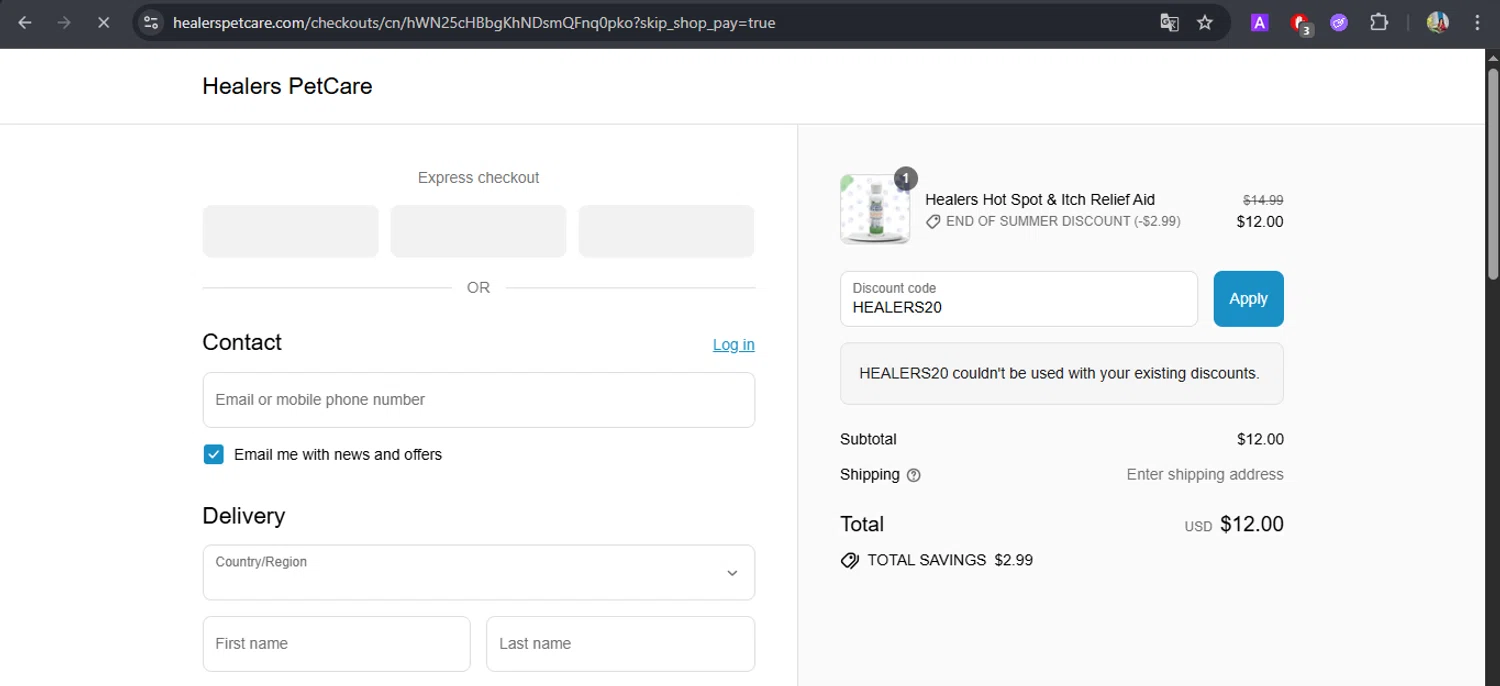Click the translate page icon
1500x686 pixels.
tap(1169, 22)
